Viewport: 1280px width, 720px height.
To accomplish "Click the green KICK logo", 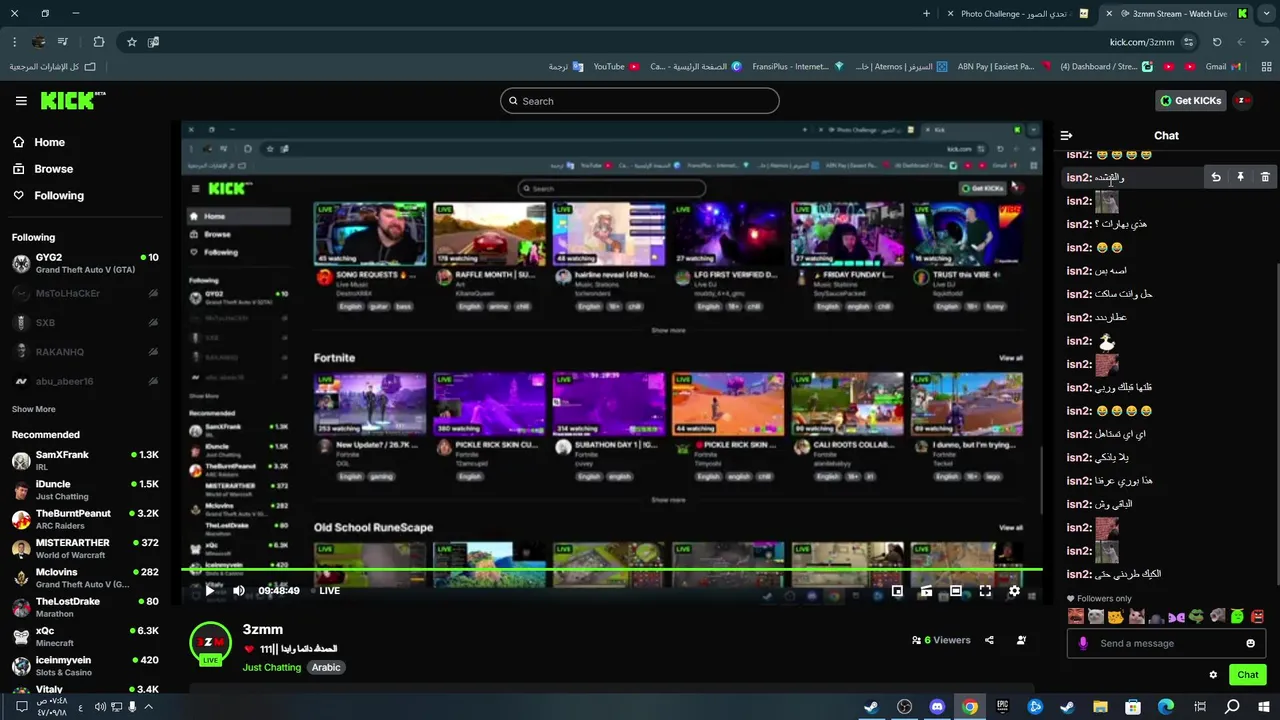I will click(72, 100).
